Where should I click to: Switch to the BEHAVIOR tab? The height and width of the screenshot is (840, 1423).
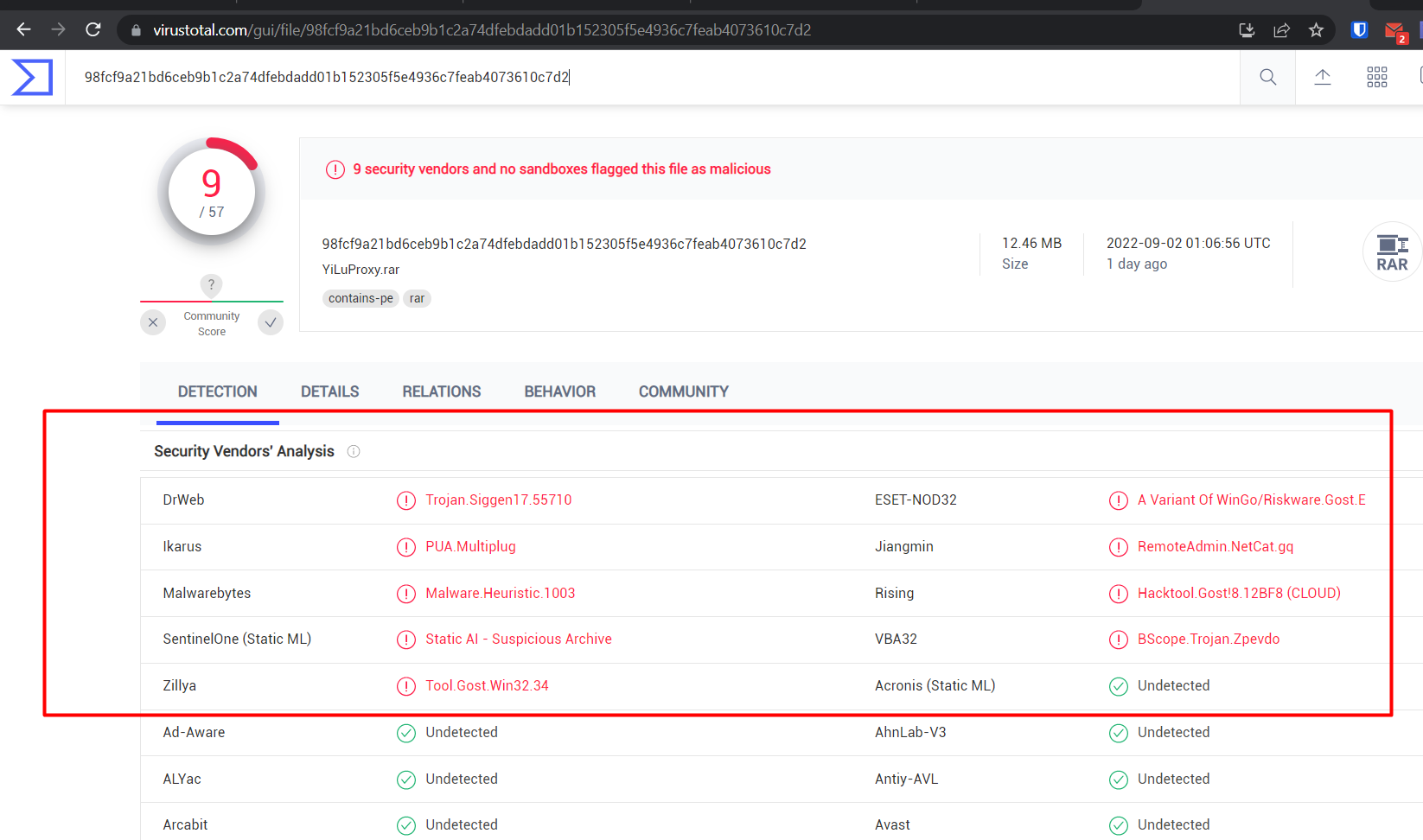(x=560, y=391)
